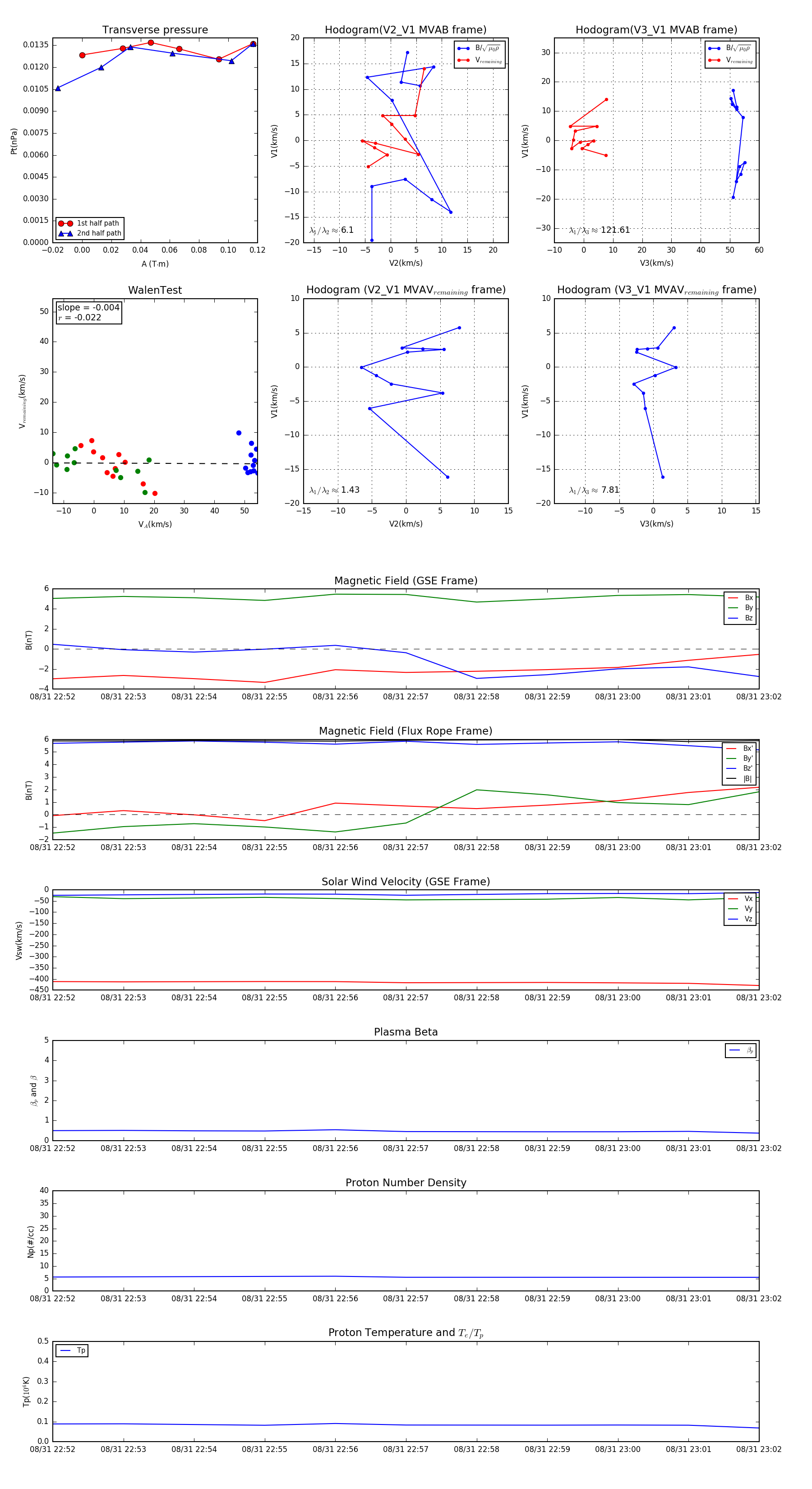Click 'Proton Temperature and Te/Tp' title
Screen dimensions: 812x1489
406,1333
